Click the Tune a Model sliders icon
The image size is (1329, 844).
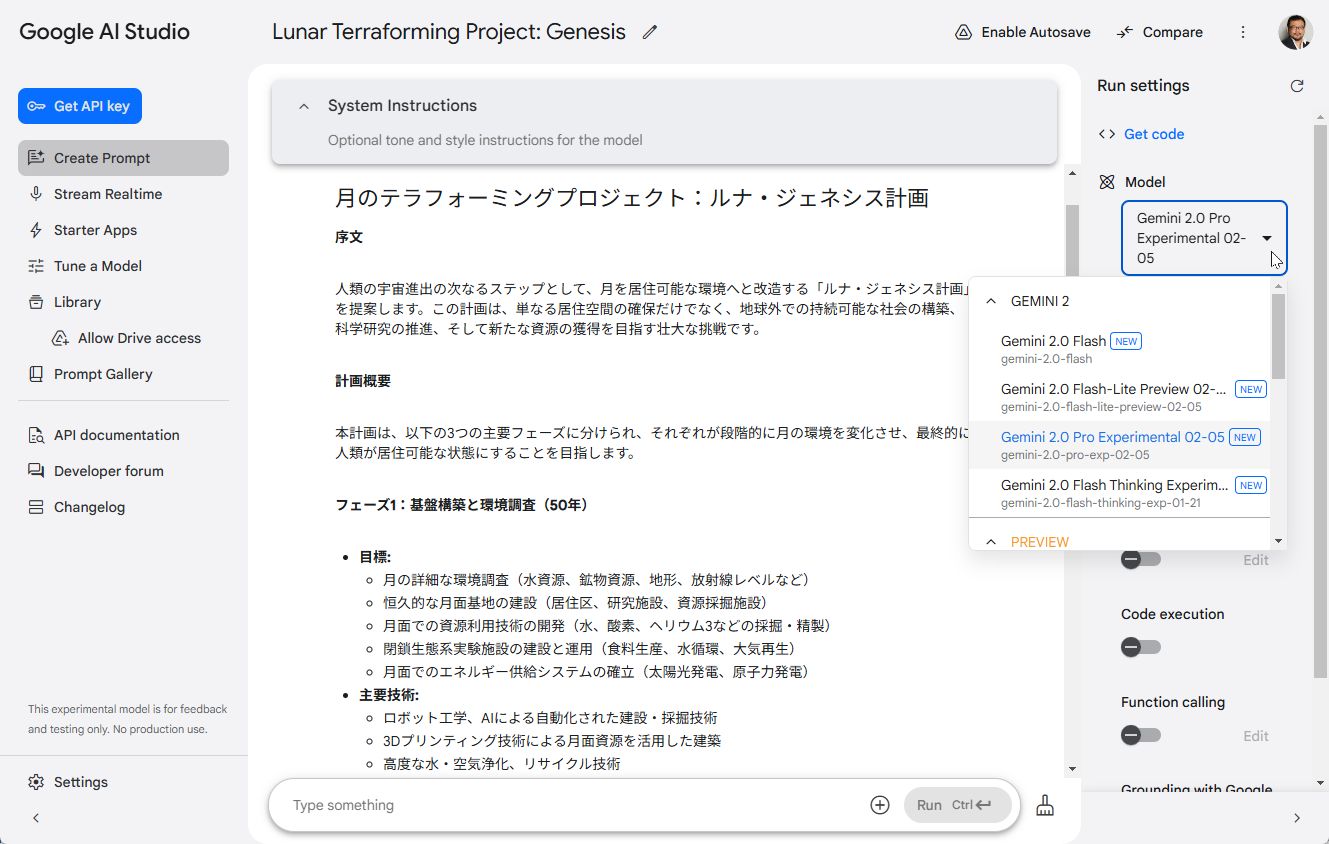click(36, 266)
